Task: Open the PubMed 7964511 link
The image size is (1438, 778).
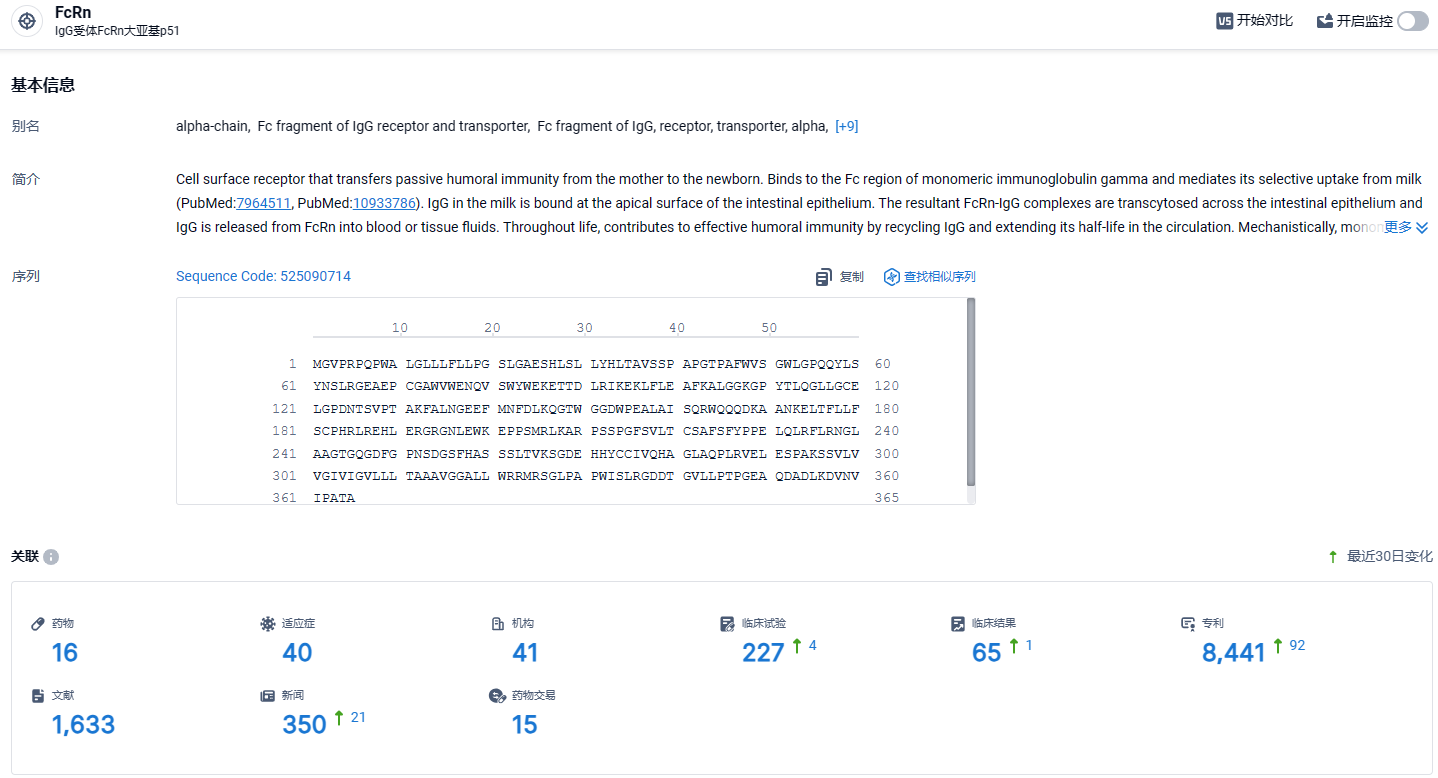Action: point(263,203)
